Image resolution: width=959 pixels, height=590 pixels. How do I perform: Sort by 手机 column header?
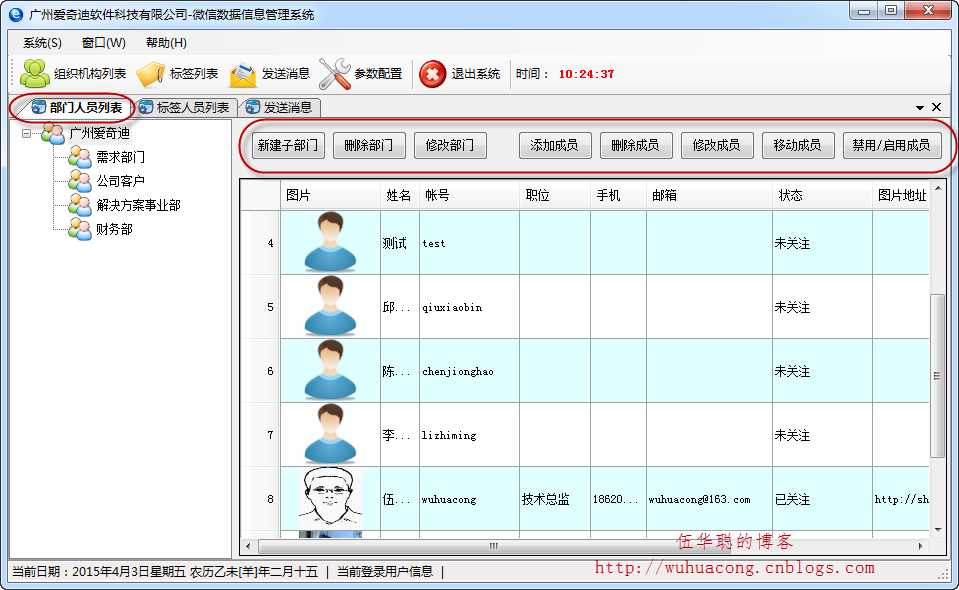[x=618, y=196]
